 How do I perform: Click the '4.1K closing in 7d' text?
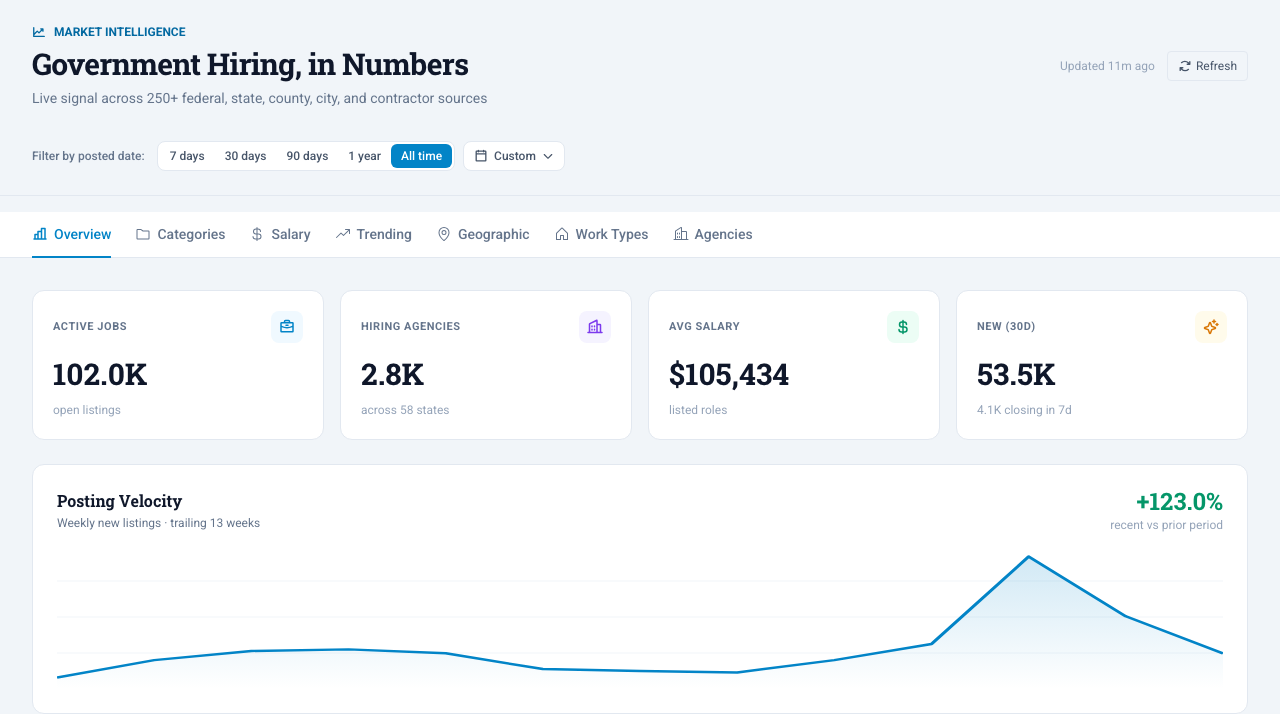tap(1024, 410)
